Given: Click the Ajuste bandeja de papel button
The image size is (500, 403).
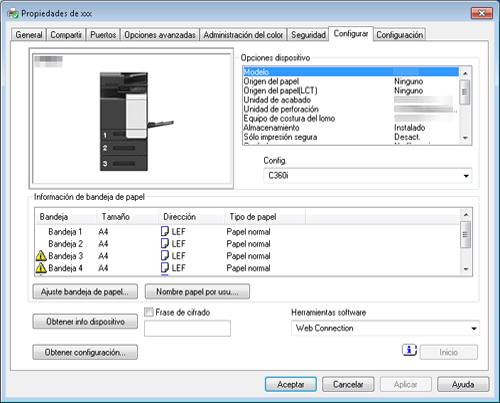Looking at the screenshot, I should (85, 292).
